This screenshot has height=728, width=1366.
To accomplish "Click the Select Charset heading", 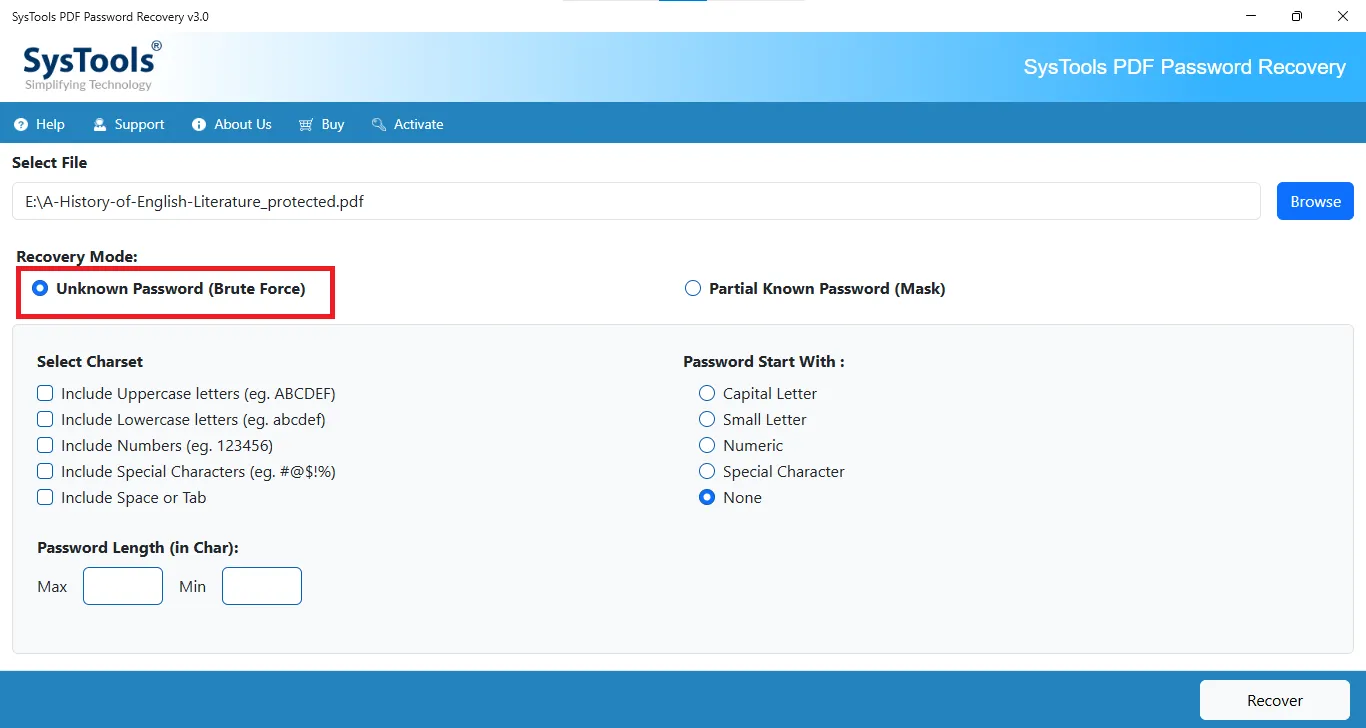I will 90,361.
